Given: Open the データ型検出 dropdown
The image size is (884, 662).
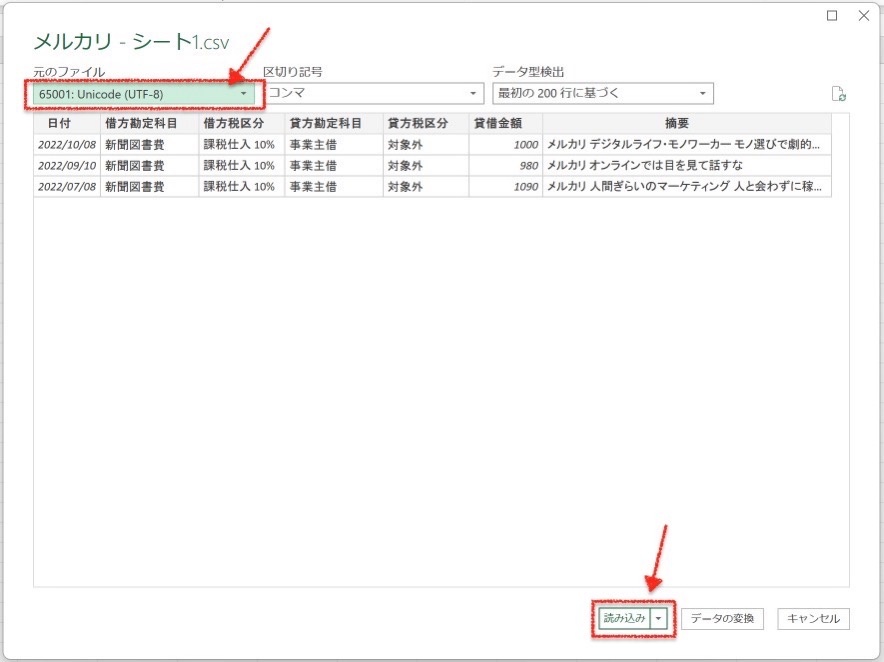Looking at the screenshot, I should click(x=603, y=94).
